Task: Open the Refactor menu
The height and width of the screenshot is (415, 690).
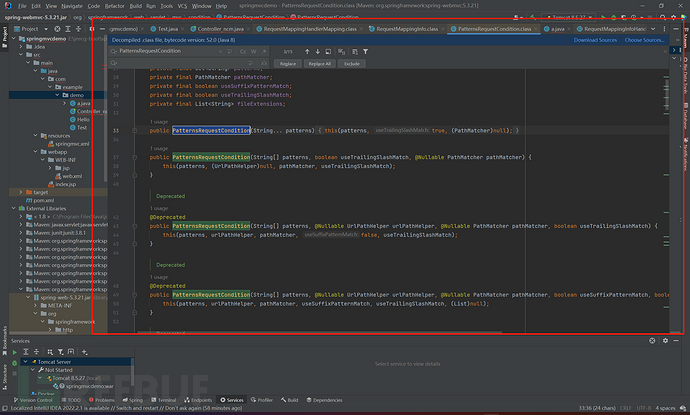Action: 114,6
